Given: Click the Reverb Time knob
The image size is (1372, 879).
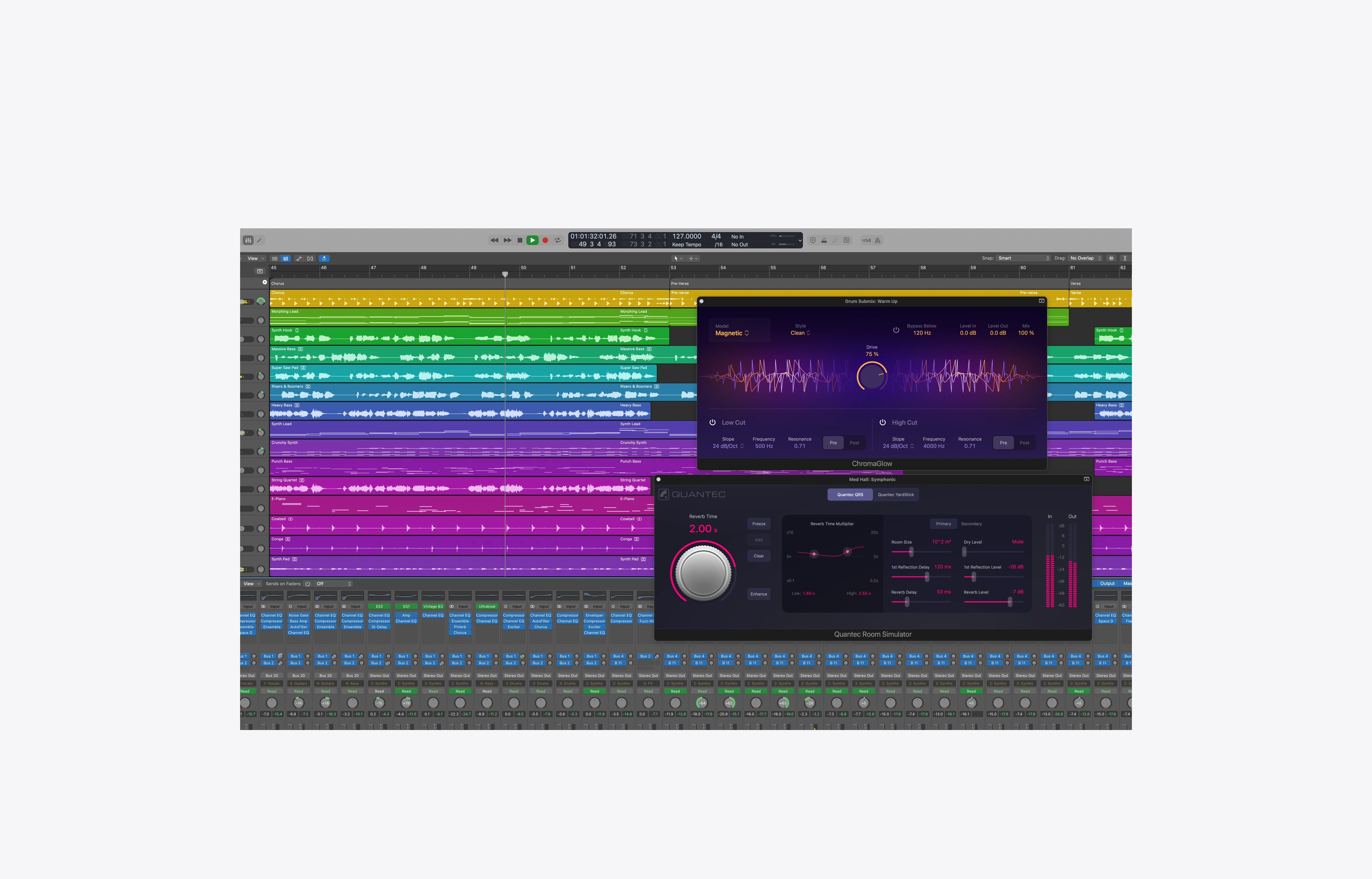Looking at the screenshot, I should tap(703, 573).
